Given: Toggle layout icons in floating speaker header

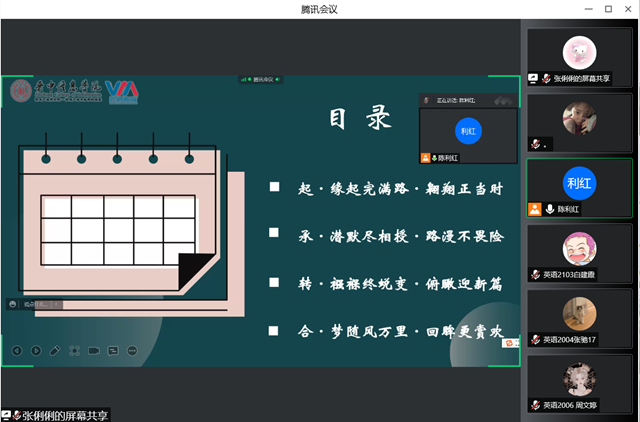Looking at the screenshot, I should pos(503,100).
